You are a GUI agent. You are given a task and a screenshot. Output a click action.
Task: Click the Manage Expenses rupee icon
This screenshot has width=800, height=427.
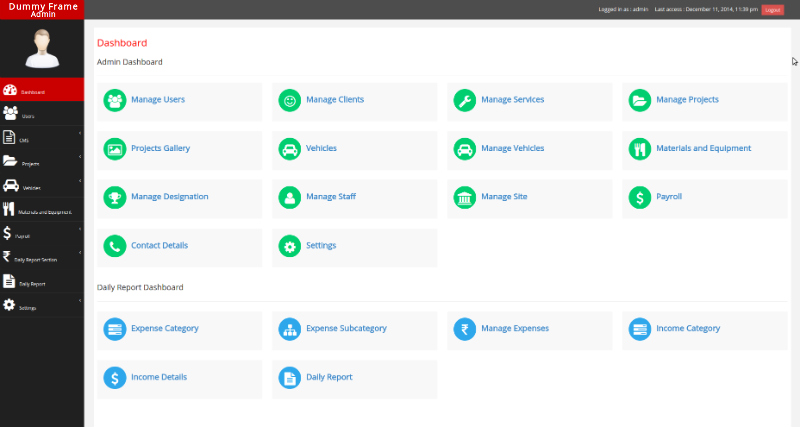point(465,329)
